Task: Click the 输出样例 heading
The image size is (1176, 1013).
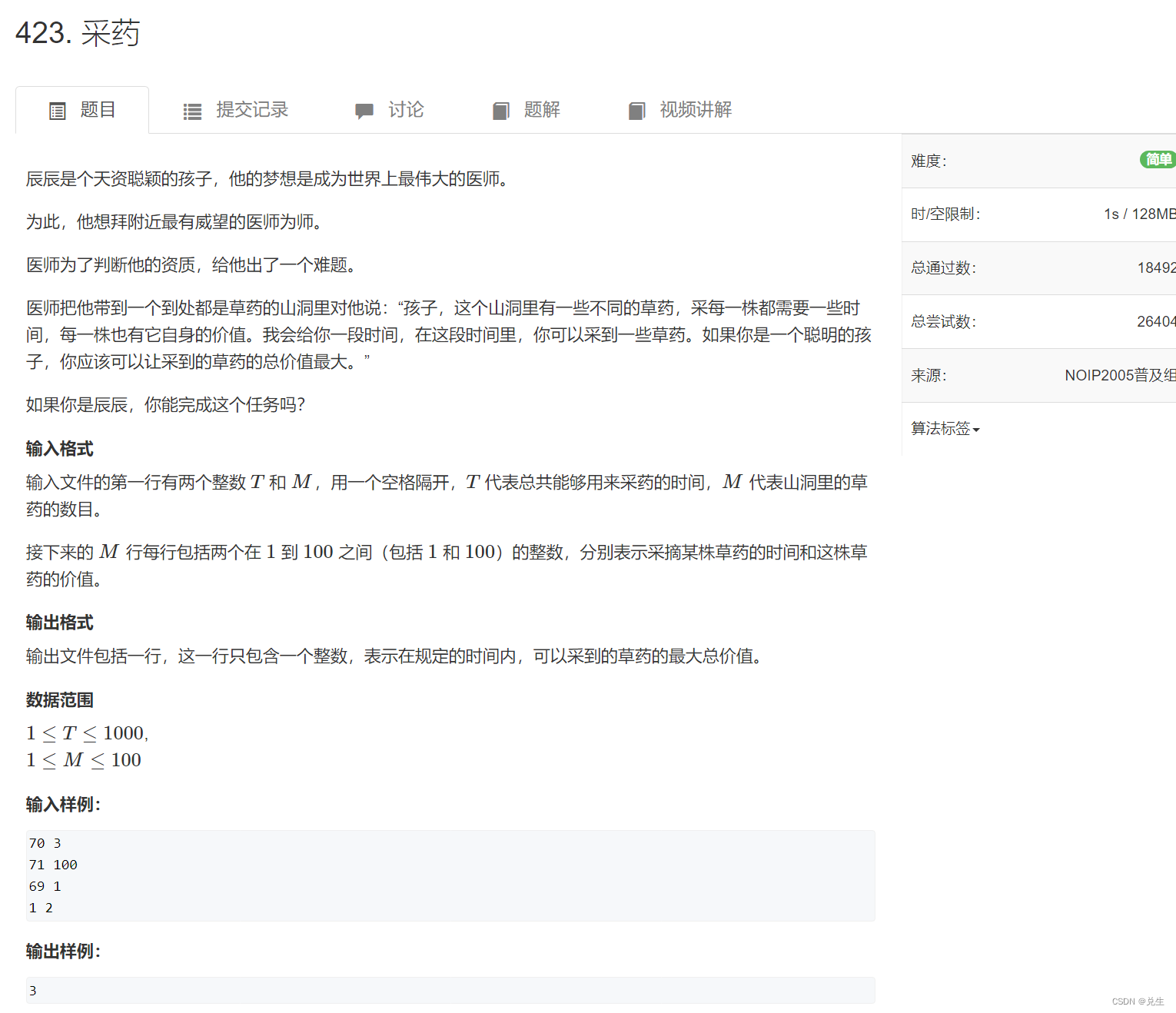Action: click(63, 952)
